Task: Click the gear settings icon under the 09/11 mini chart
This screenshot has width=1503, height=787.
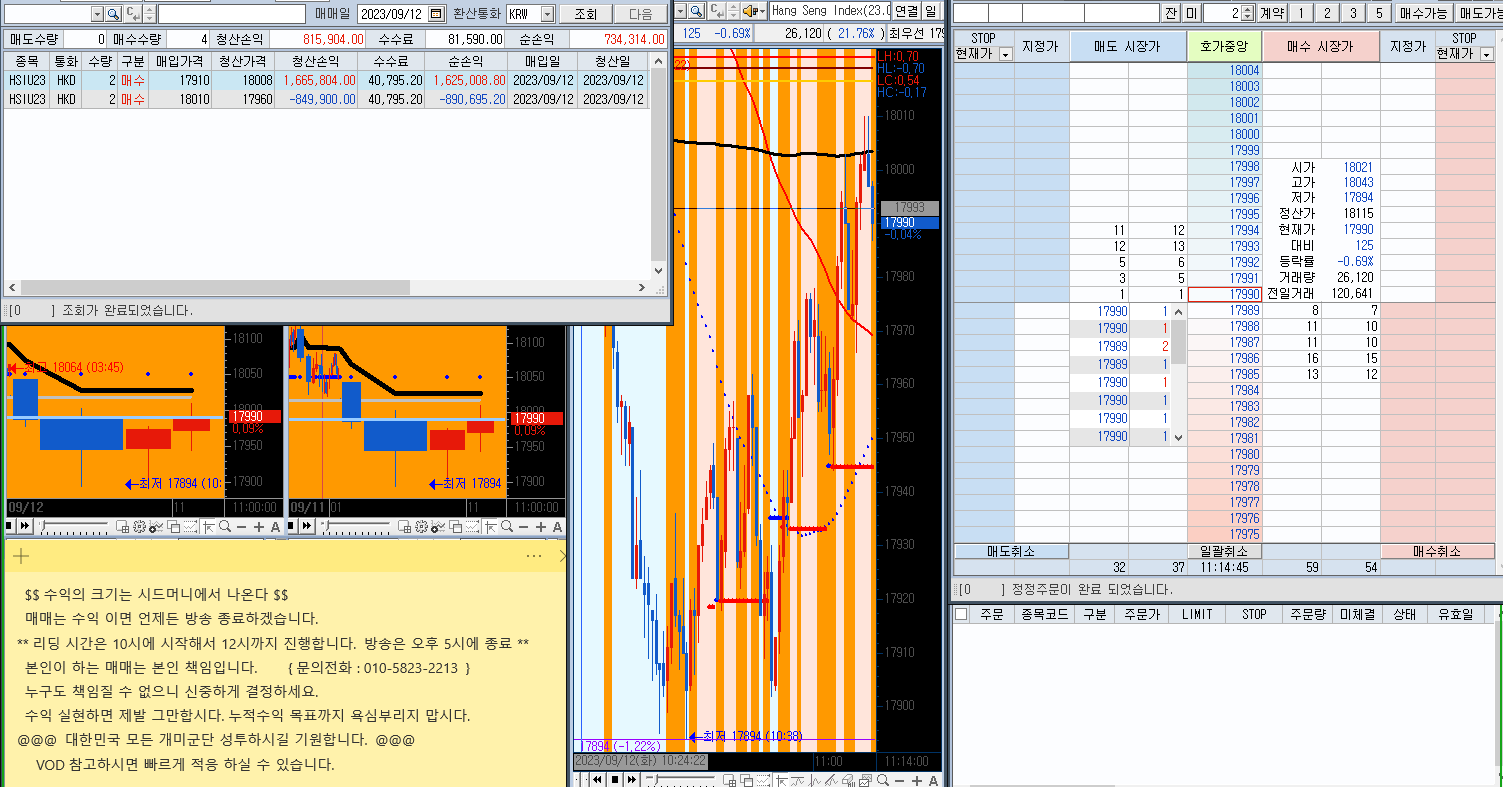Action: (421, 527)
